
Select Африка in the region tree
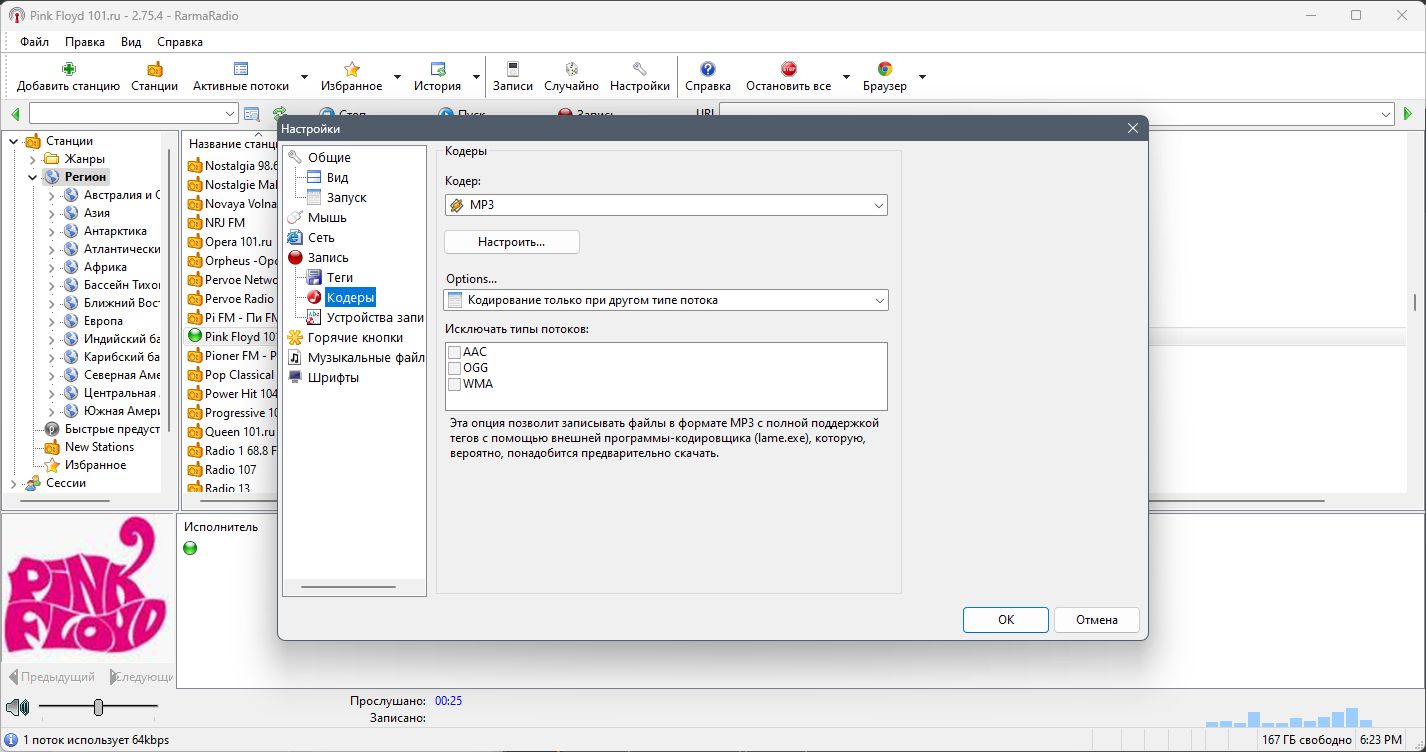tap(105, 267)
